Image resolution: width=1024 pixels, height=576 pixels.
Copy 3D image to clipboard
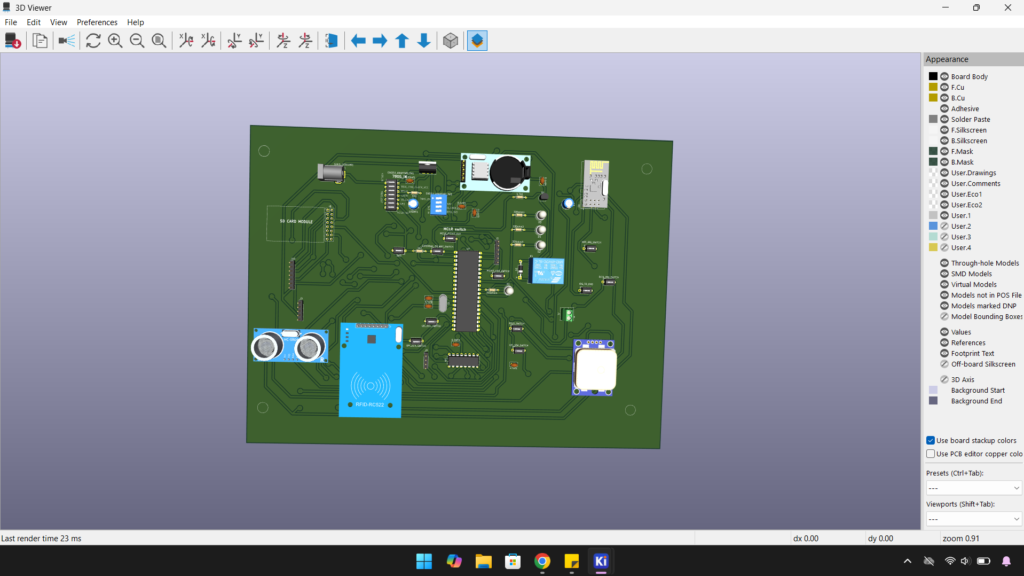[40, 41]
